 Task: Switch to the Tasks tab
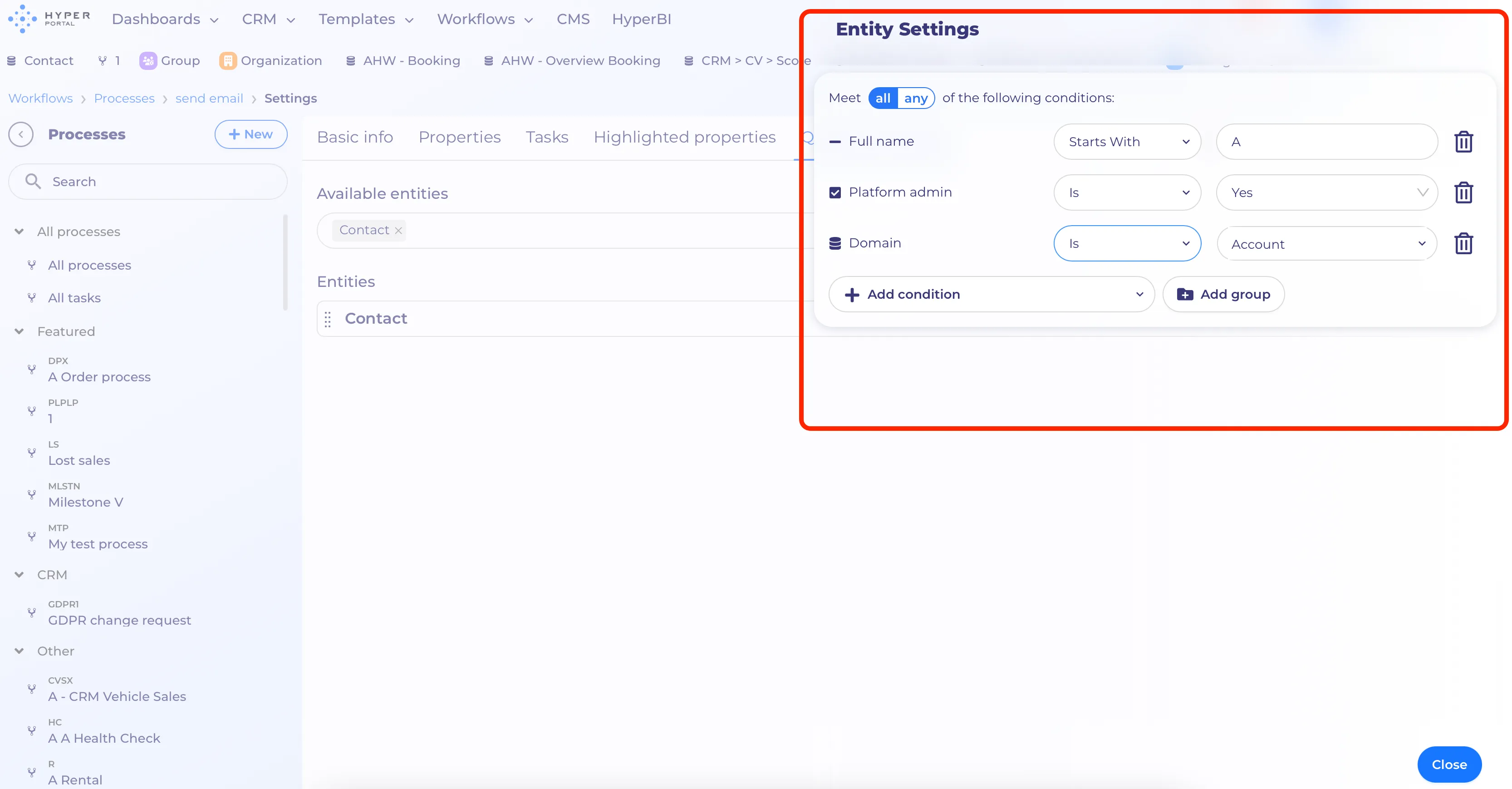[x=547, y=137]
